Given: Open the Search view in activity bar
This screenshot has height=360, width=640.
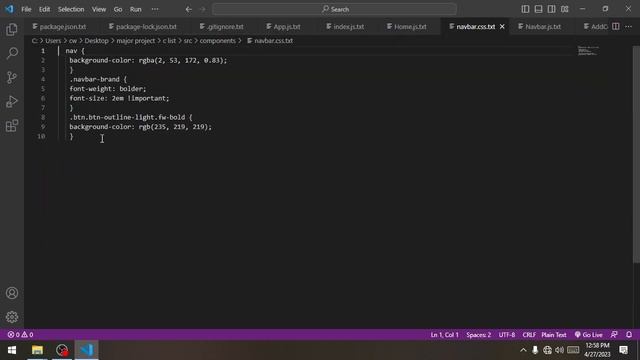Looking at the screenshot, I should 12,53.
